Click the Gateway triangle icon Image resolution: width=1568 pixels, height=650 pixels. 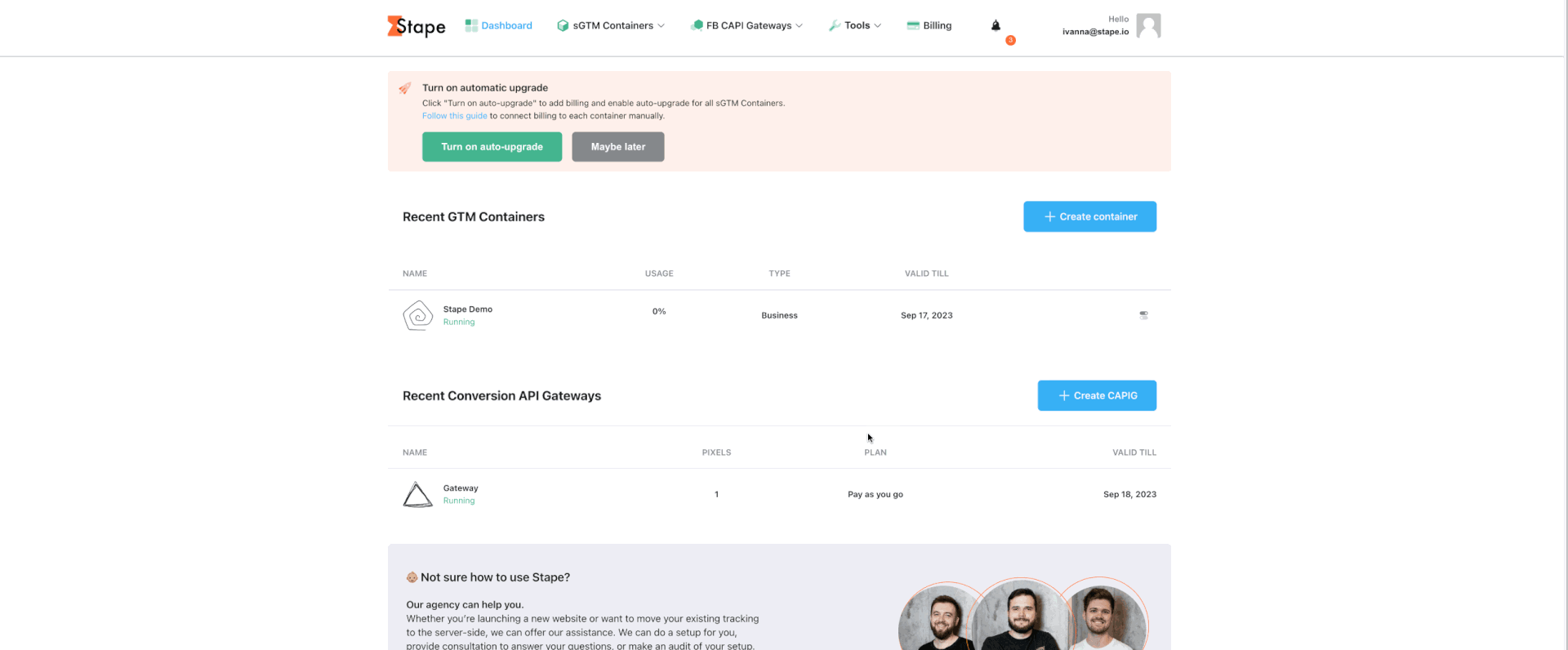click(417, 494)
